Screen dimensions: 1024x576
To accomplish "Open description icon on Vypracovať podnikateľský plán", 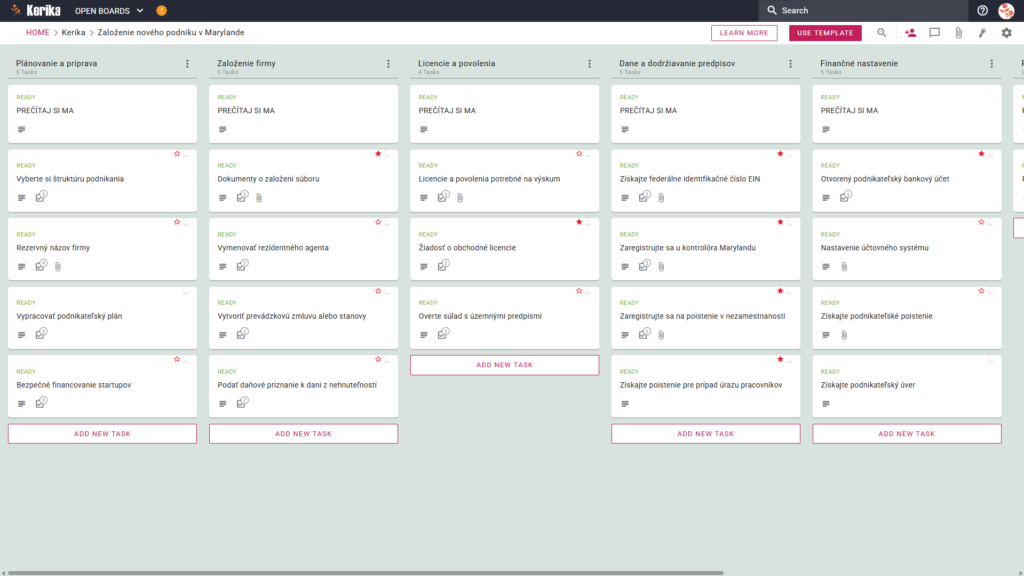I will pos(22,335).
